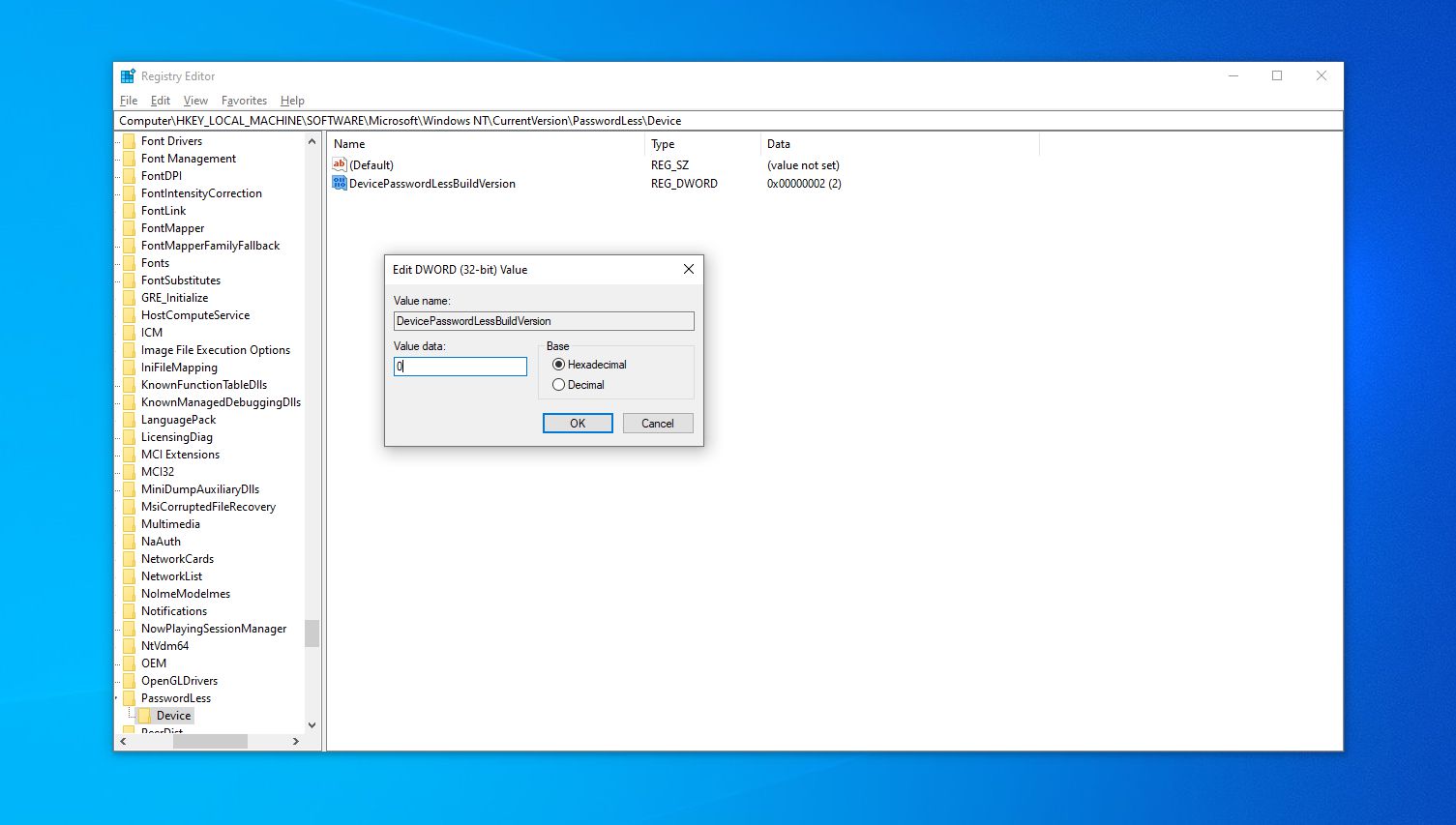
Task: Select the Hexadecimal base option
Action: tap(558, 365)
